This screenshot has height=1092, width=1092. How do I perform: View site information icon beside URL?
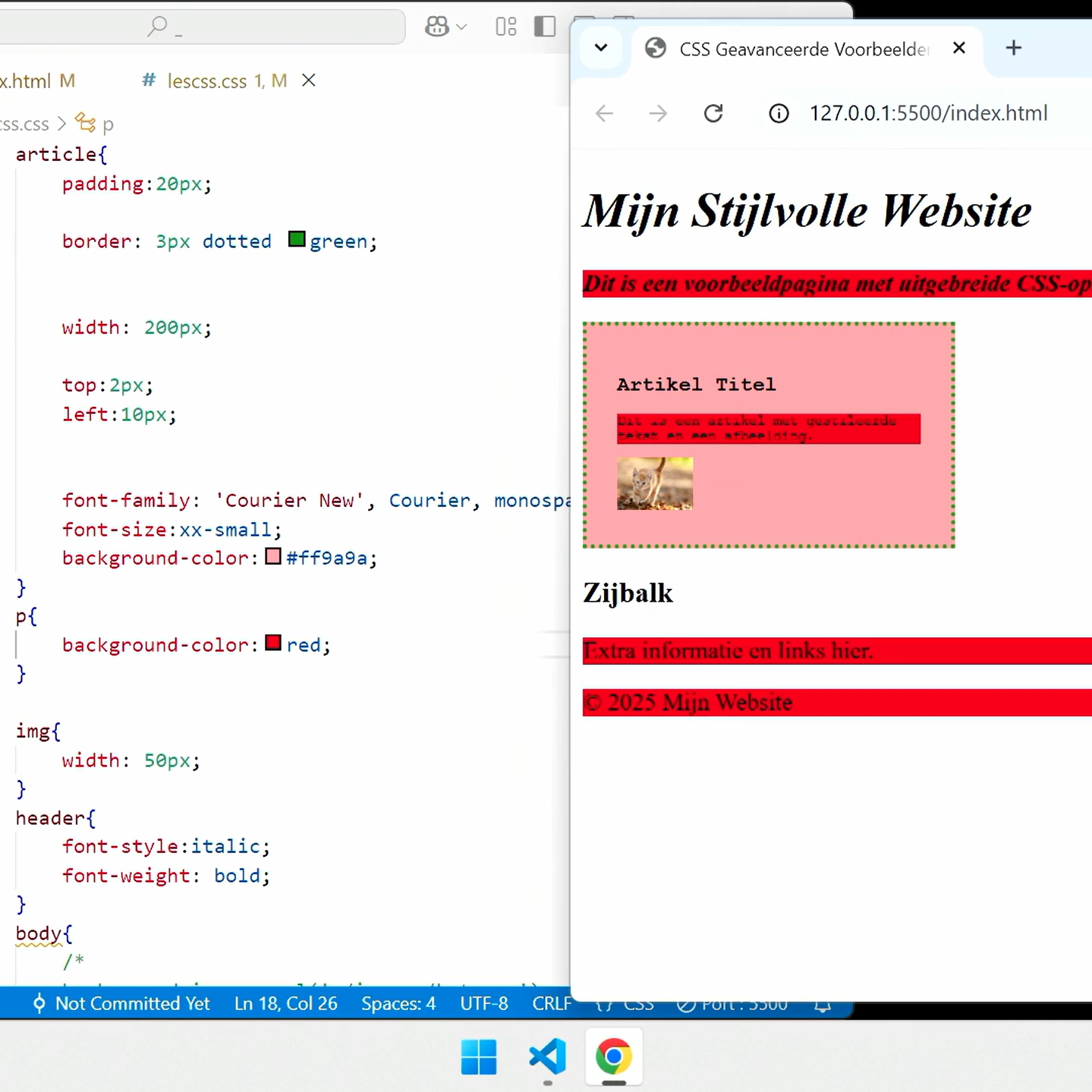click(x=779, y=114)
